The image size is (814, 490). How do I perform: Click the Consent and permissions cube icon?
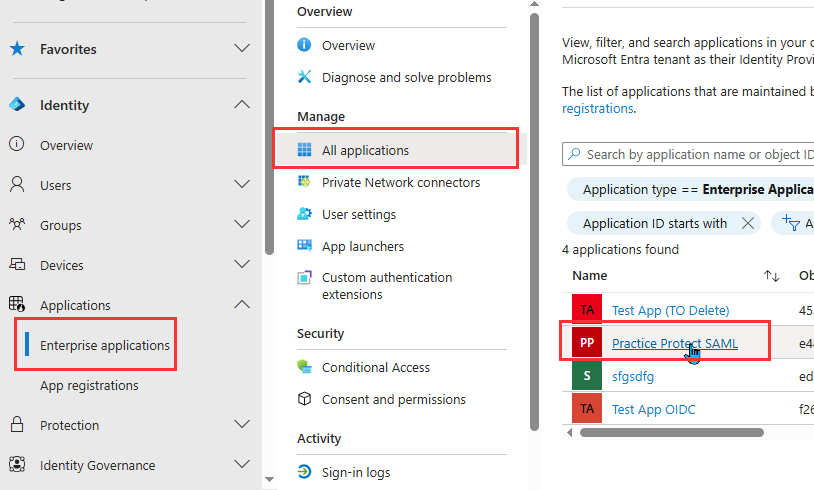coord(304,399)
